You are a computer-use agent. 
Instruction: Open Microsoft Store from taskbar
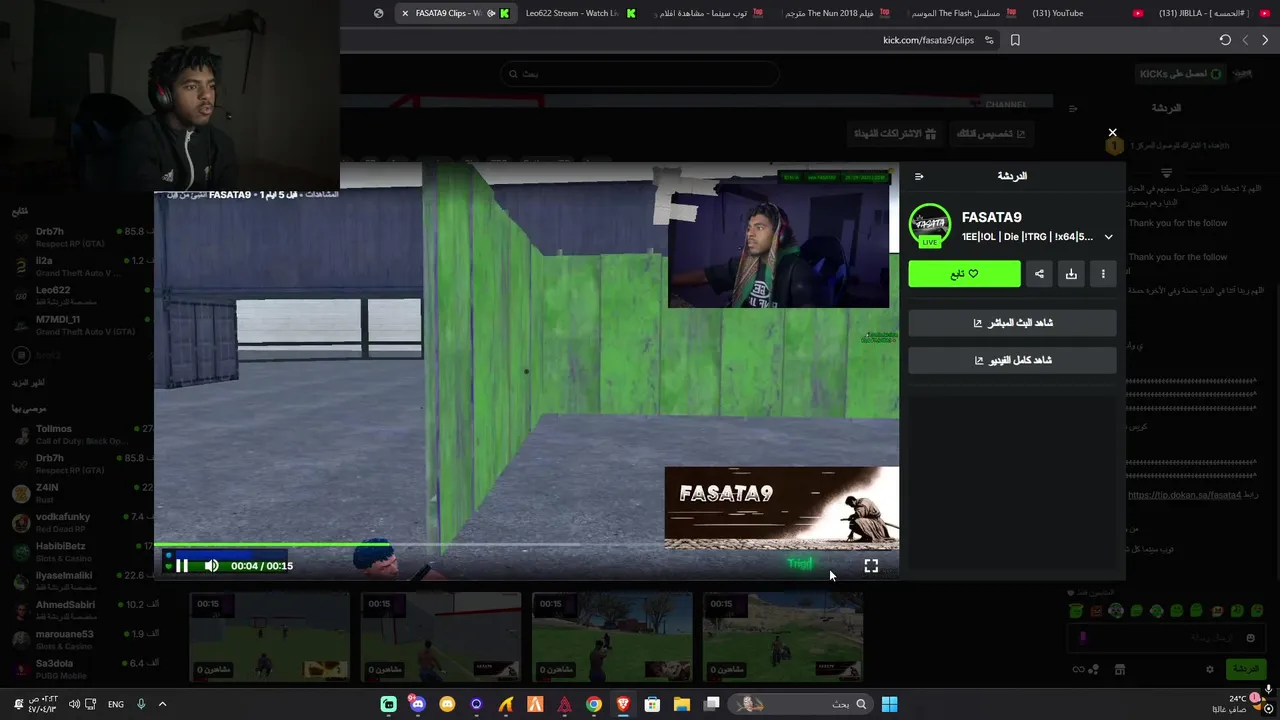[653, 704]
